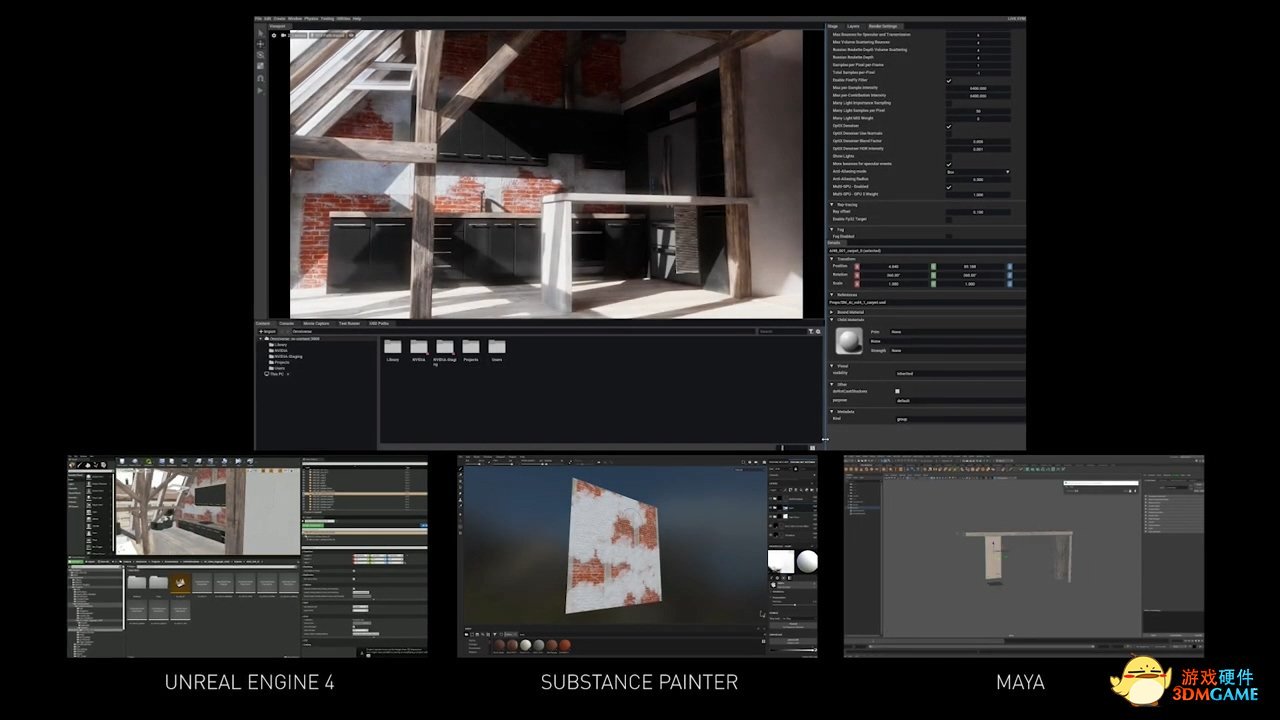Collapse the Other section in Details
The width and height of the screenshot is (1280, 720).
(831, 383)
